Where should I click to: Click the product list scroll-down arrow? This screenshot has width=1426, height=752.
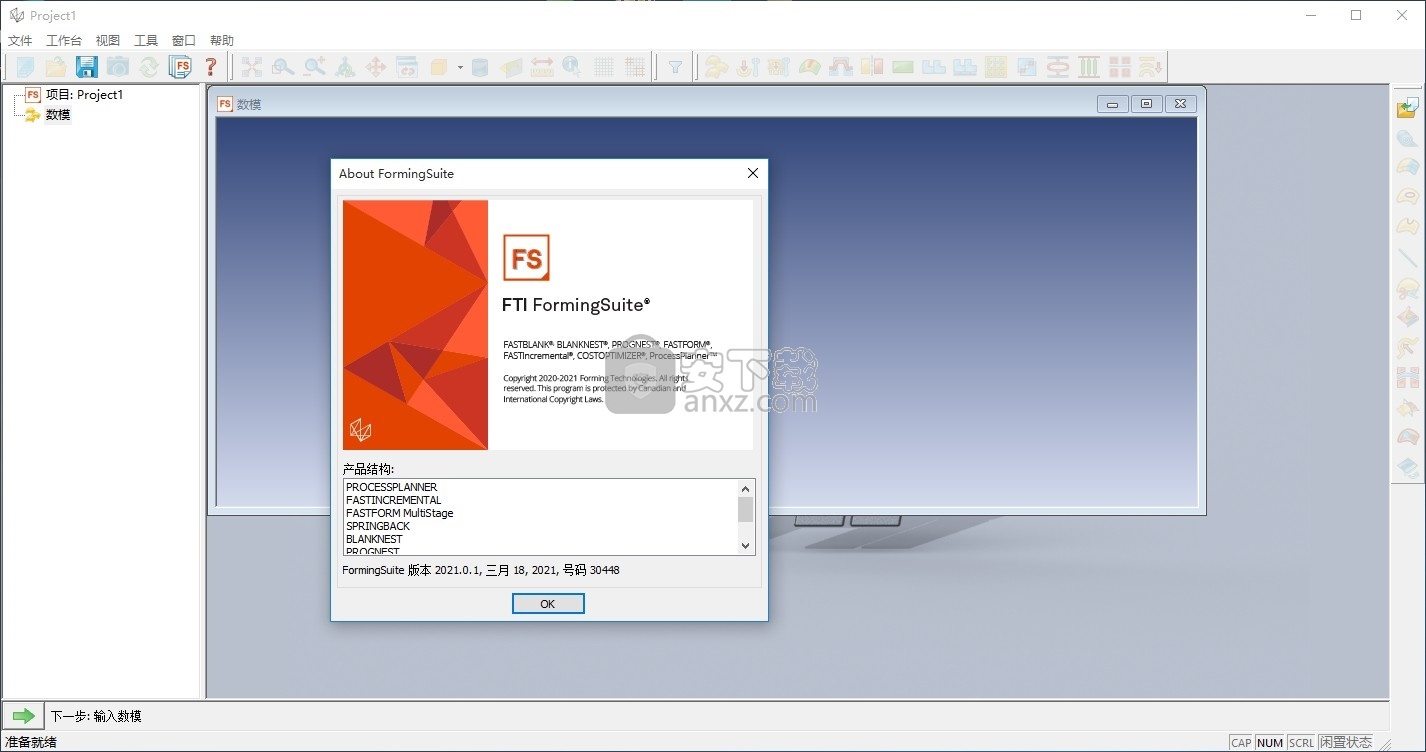click(x=745, y=546)
